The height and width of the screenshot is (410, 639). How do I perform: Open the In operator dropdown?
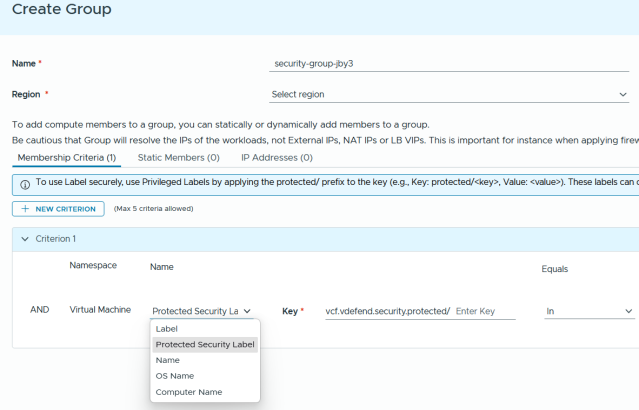point(589,311)
